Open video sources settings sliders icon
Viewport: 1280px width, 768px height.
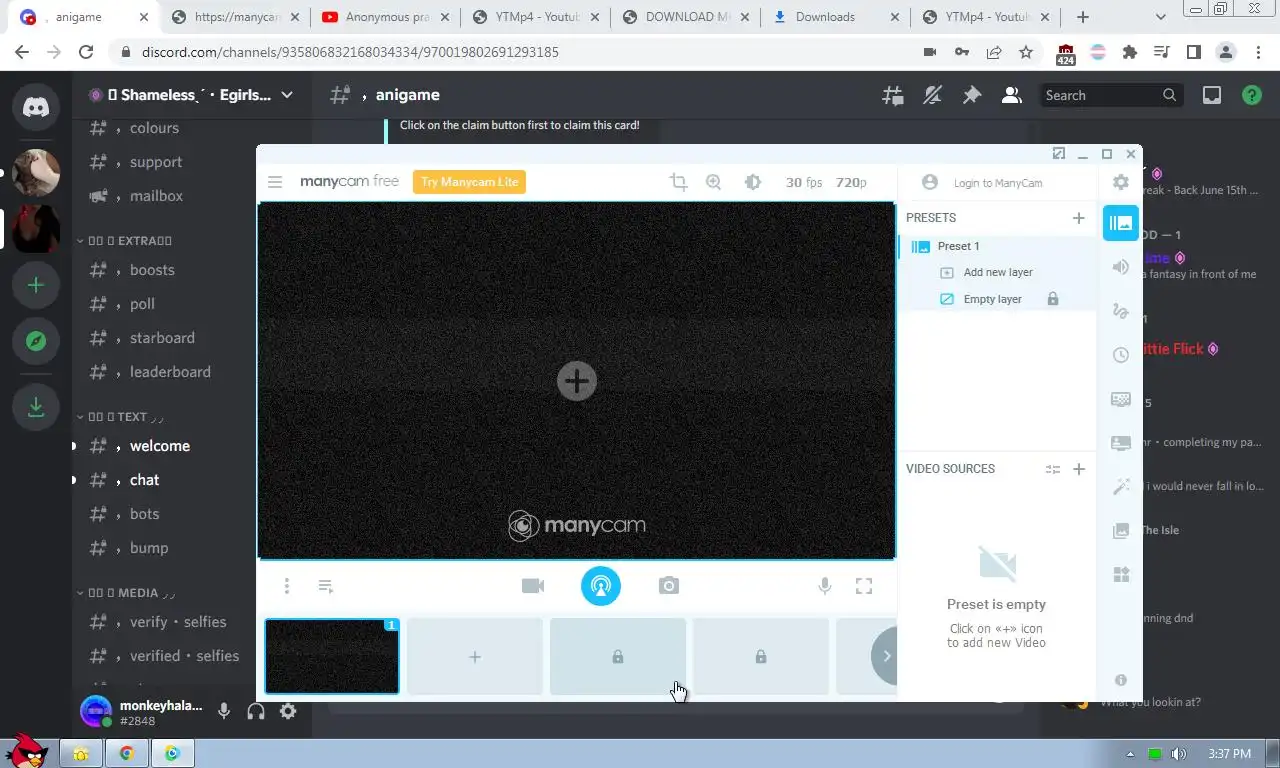pos(1052,469)
